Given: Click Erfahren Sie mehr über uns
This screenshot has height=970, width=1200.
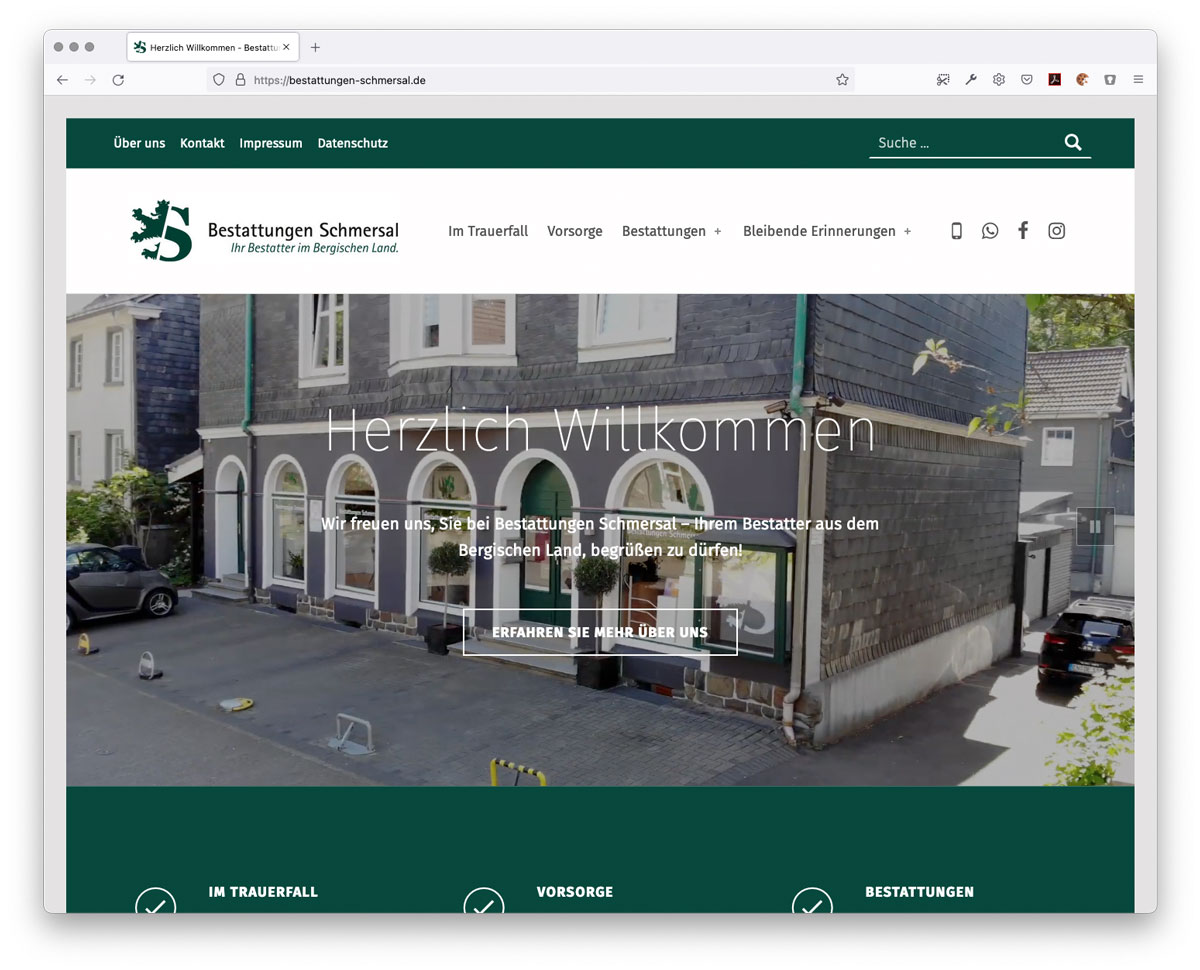Looking at the screenshot, I should (599, 632).
